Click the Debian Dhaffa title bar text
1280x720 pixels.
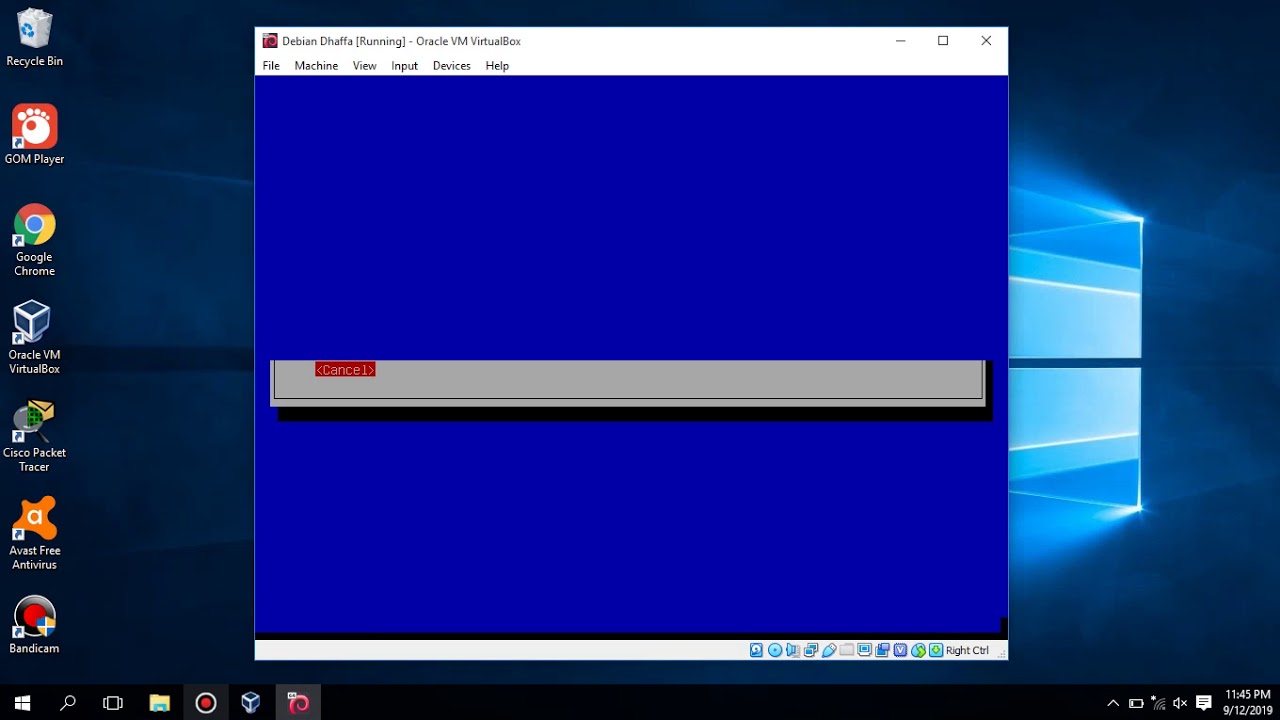pos(401,41)
